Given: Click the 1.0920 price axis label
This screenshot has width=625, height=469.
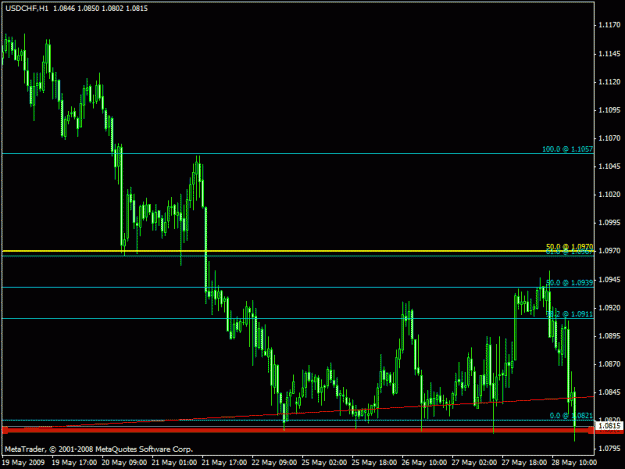Looking at the screenshot, I should (x=609, y=308).
